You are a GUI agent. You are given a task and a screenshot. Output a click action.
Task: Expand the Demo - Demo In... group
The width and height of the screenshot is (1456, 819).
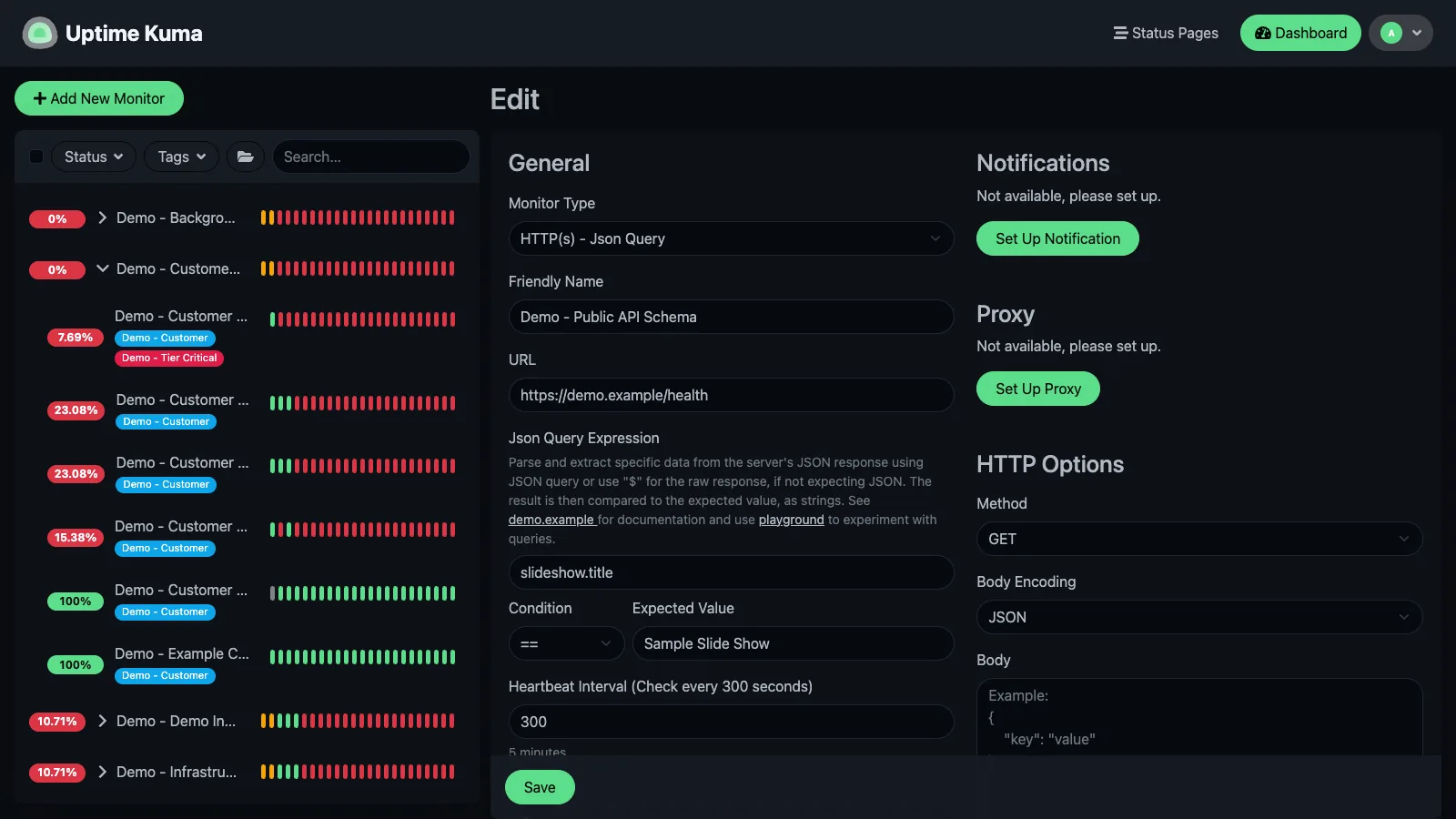103,721
